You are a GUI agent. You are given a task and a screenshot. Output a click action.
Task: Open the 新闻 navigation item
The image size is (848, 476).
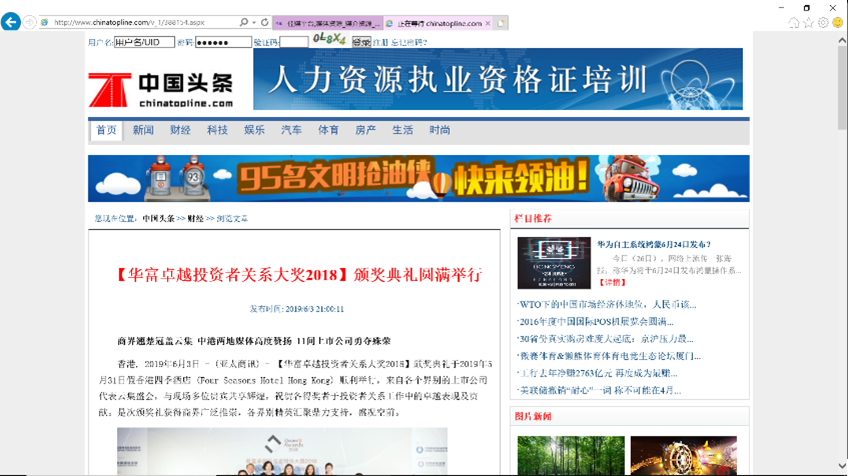143,130
